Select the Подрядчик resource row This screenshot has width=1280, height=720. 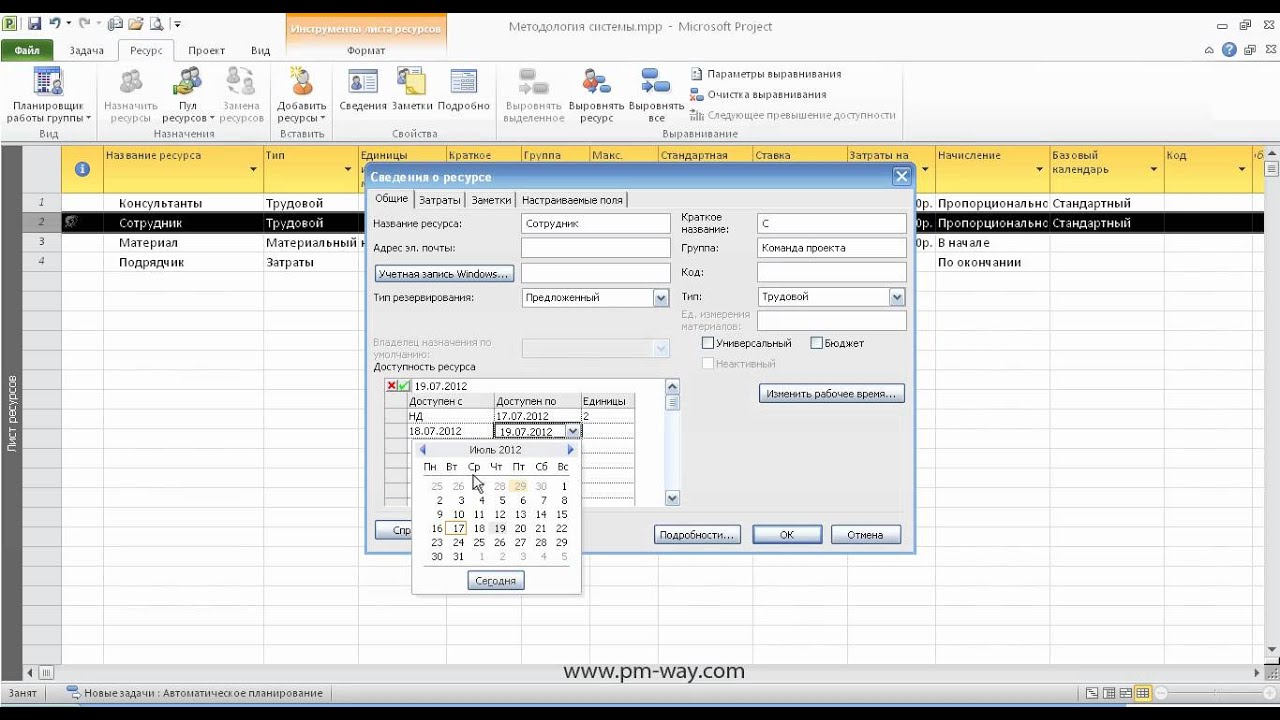click(152, 262)
